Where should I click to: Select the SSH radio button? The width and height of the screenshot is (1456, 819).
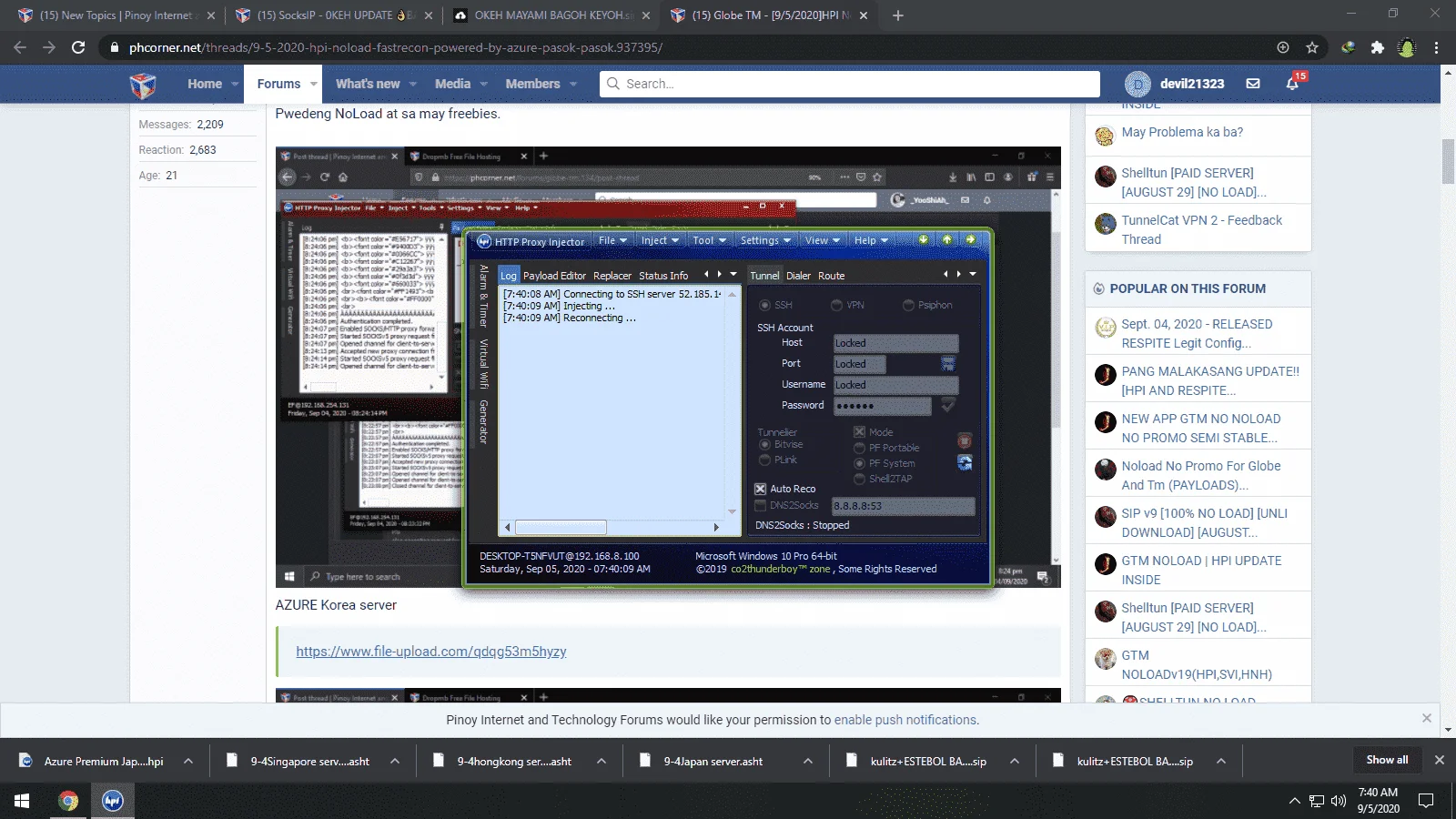tap(764, 305)
